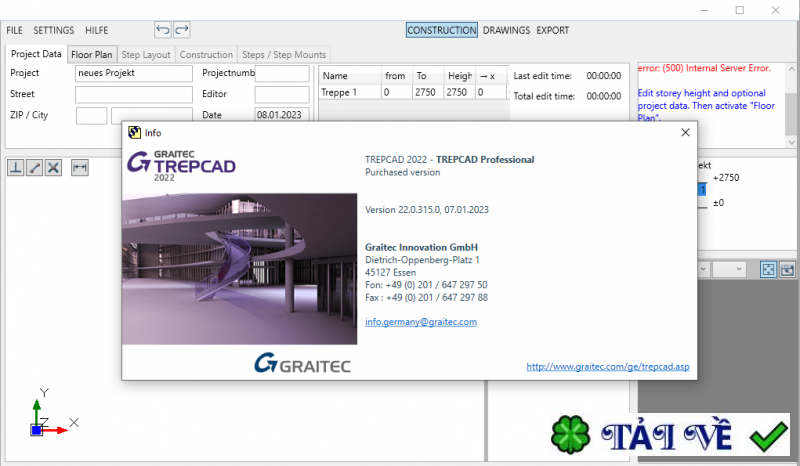Select the Treppe 1 name cell
The width and height of the screenshot is (800, 466).
coord(349,92)
